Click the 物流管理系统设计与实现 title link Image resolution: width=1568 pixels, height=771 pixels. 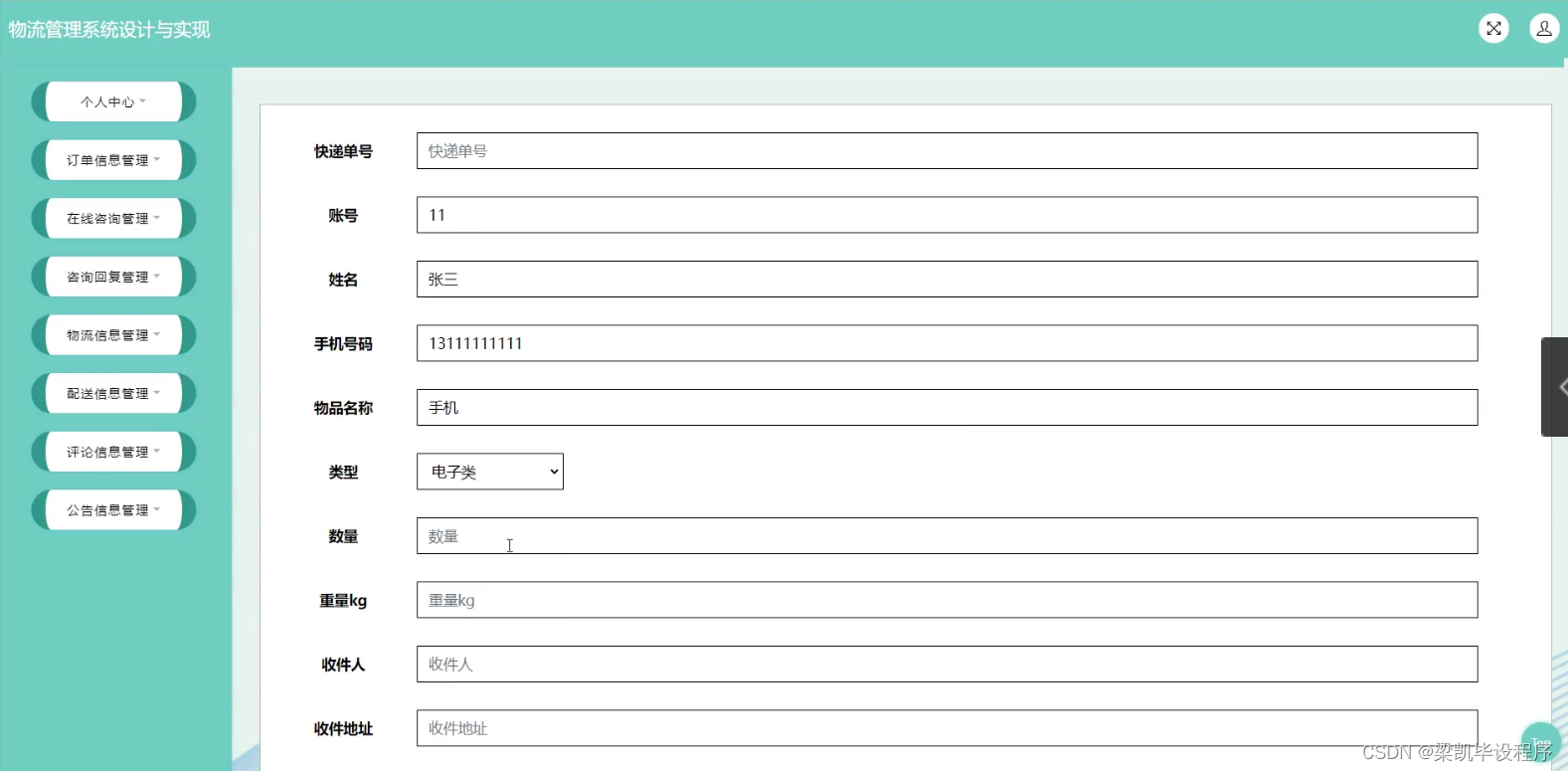(109, 29)
